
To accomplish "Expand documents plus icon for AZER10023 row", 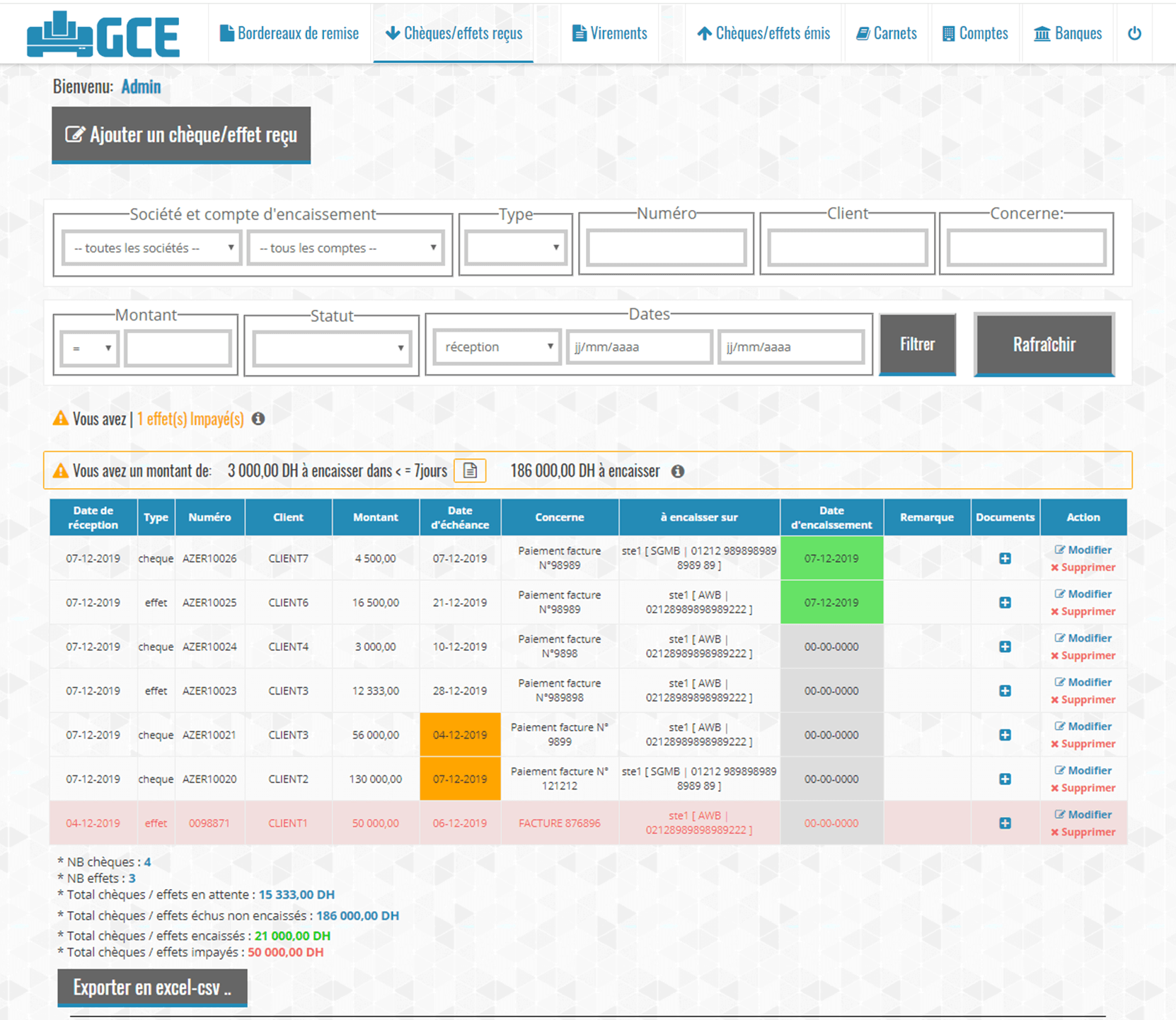I will point(1005,691).
